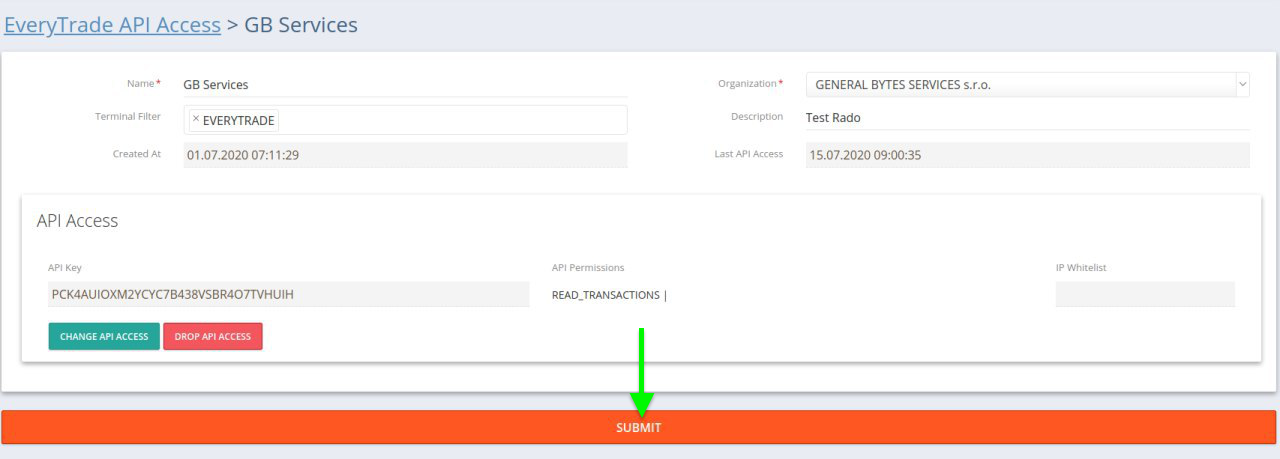Click the IP Whitelist label
Viewport: 1280px width, 459px height.
point(1081,268)
